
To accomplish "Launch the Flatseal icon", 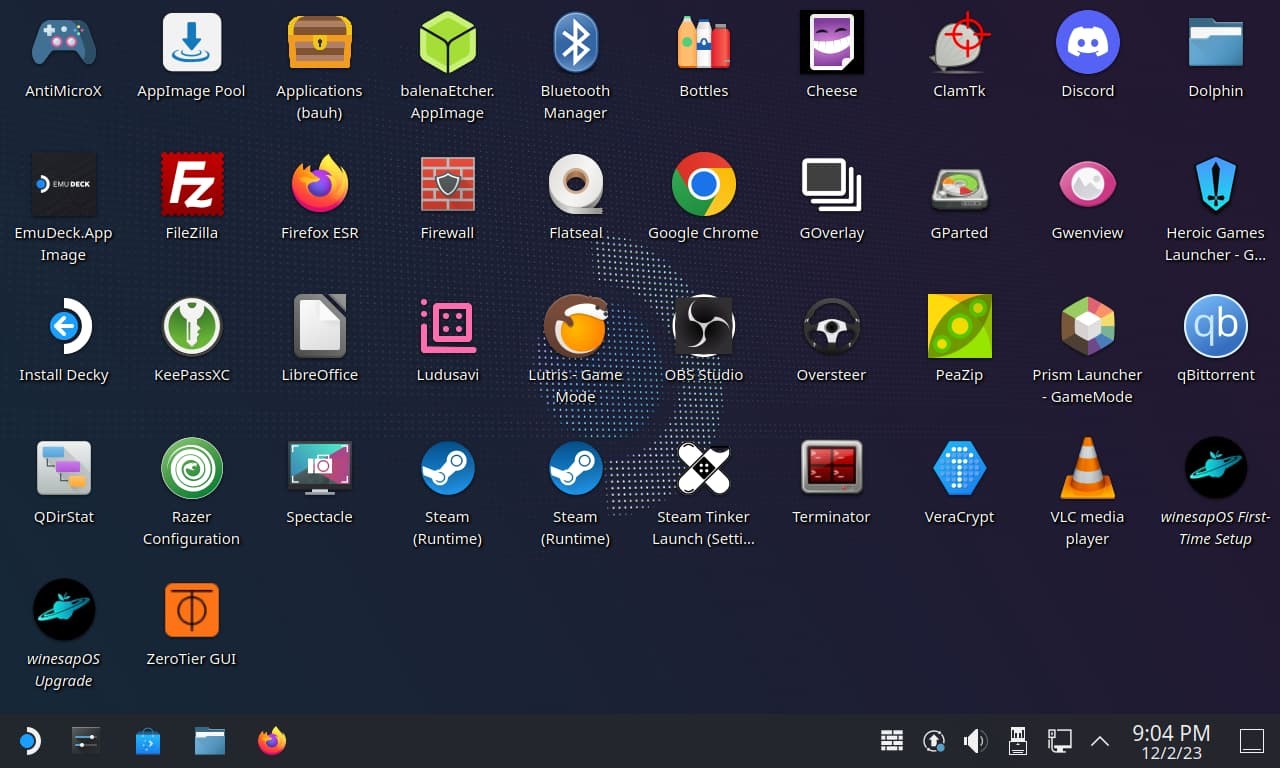I will 575,185.
